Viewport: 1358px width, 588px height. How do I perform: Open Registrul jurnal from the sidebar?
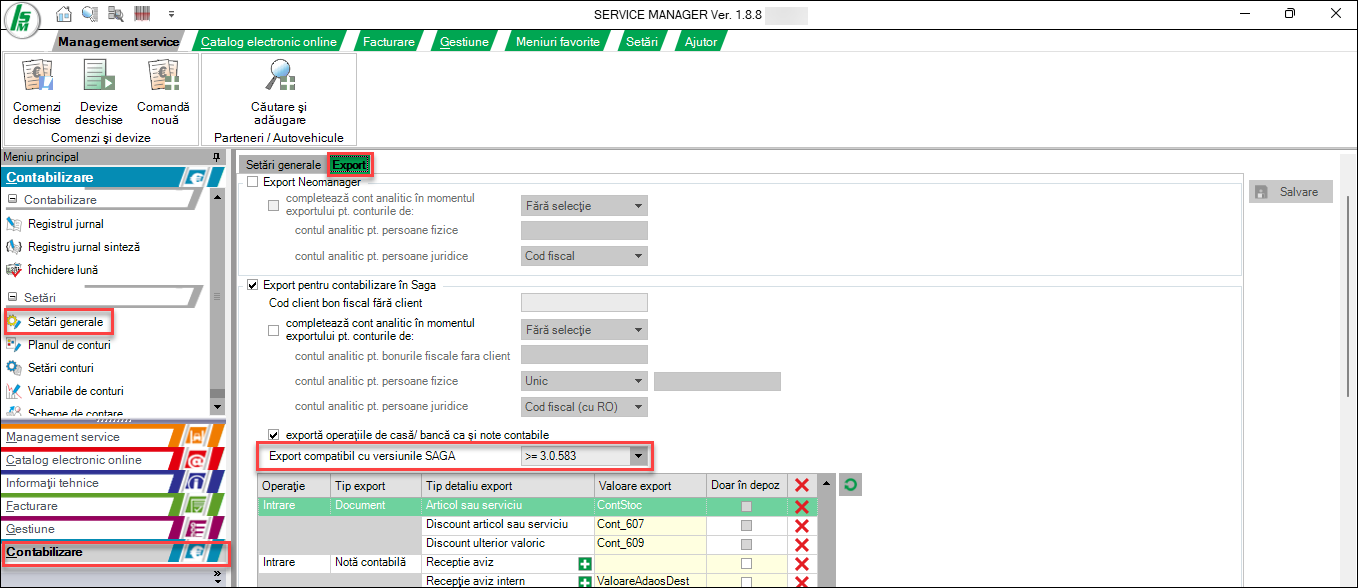66,224
